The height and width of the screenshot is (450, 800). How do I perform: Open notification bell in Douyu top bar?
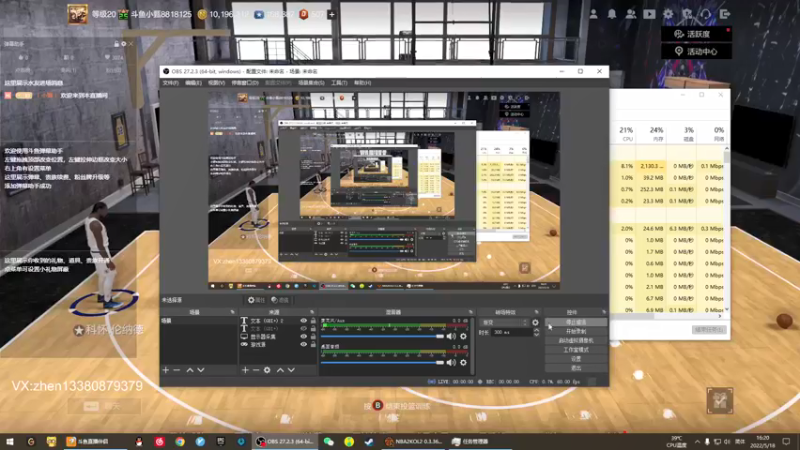[x=612, y=14]
